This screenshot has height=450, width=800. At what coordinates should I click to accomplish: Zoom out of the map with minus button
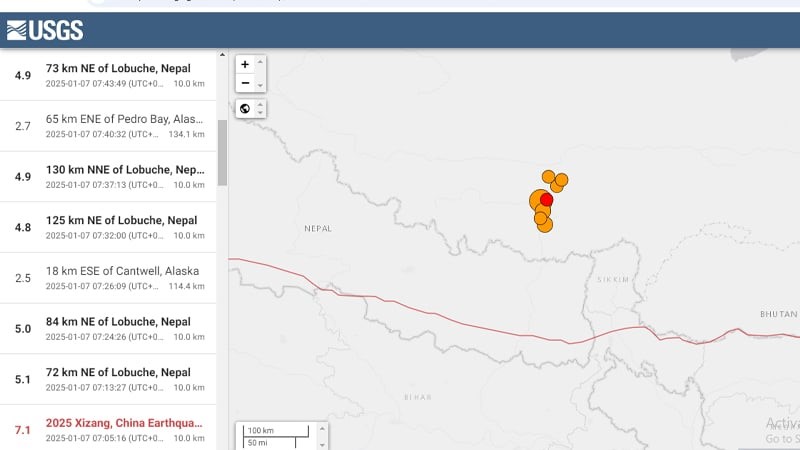(245, 83)
